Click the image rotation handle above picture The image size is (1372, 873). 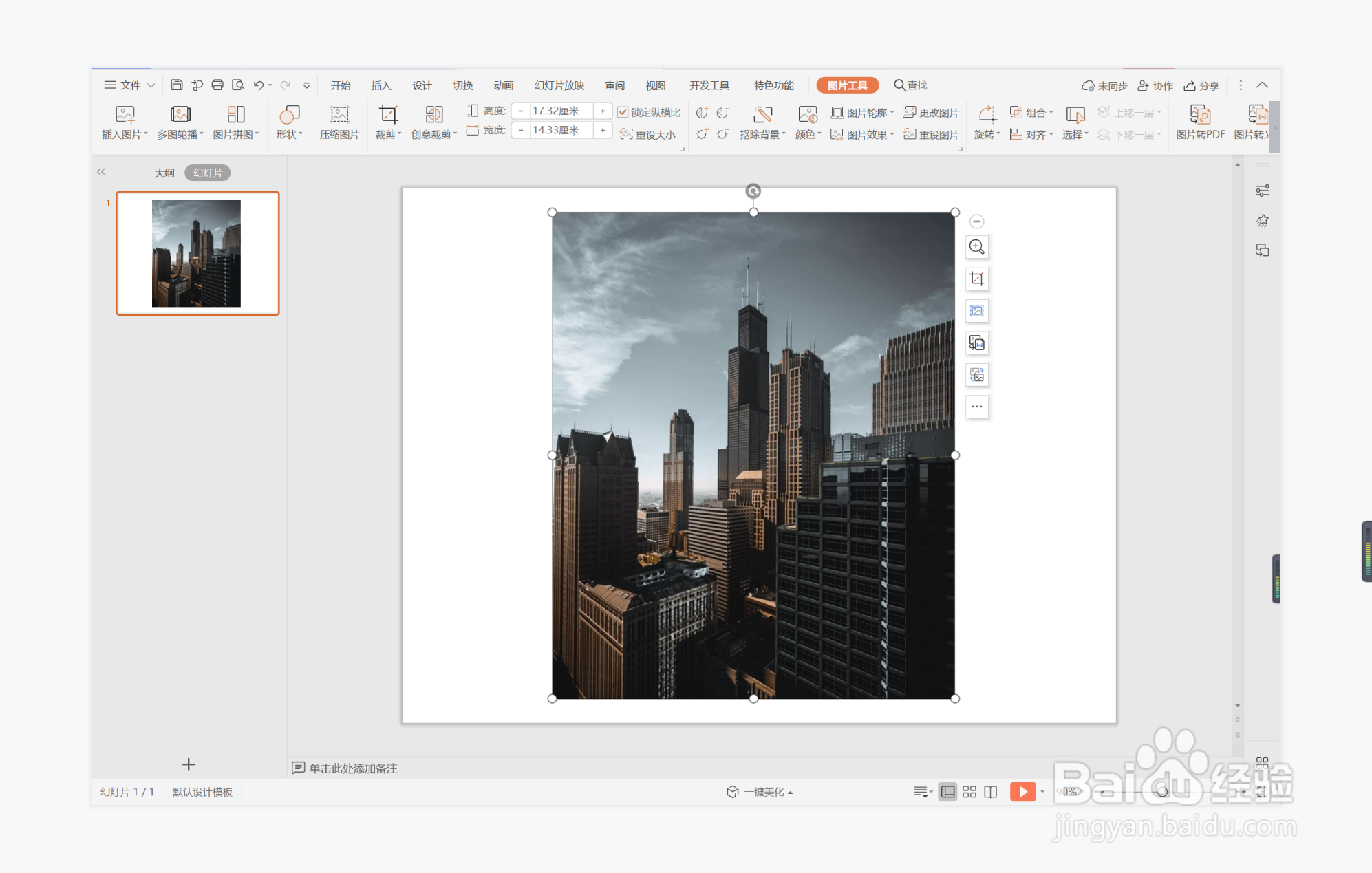coord(753,191)
